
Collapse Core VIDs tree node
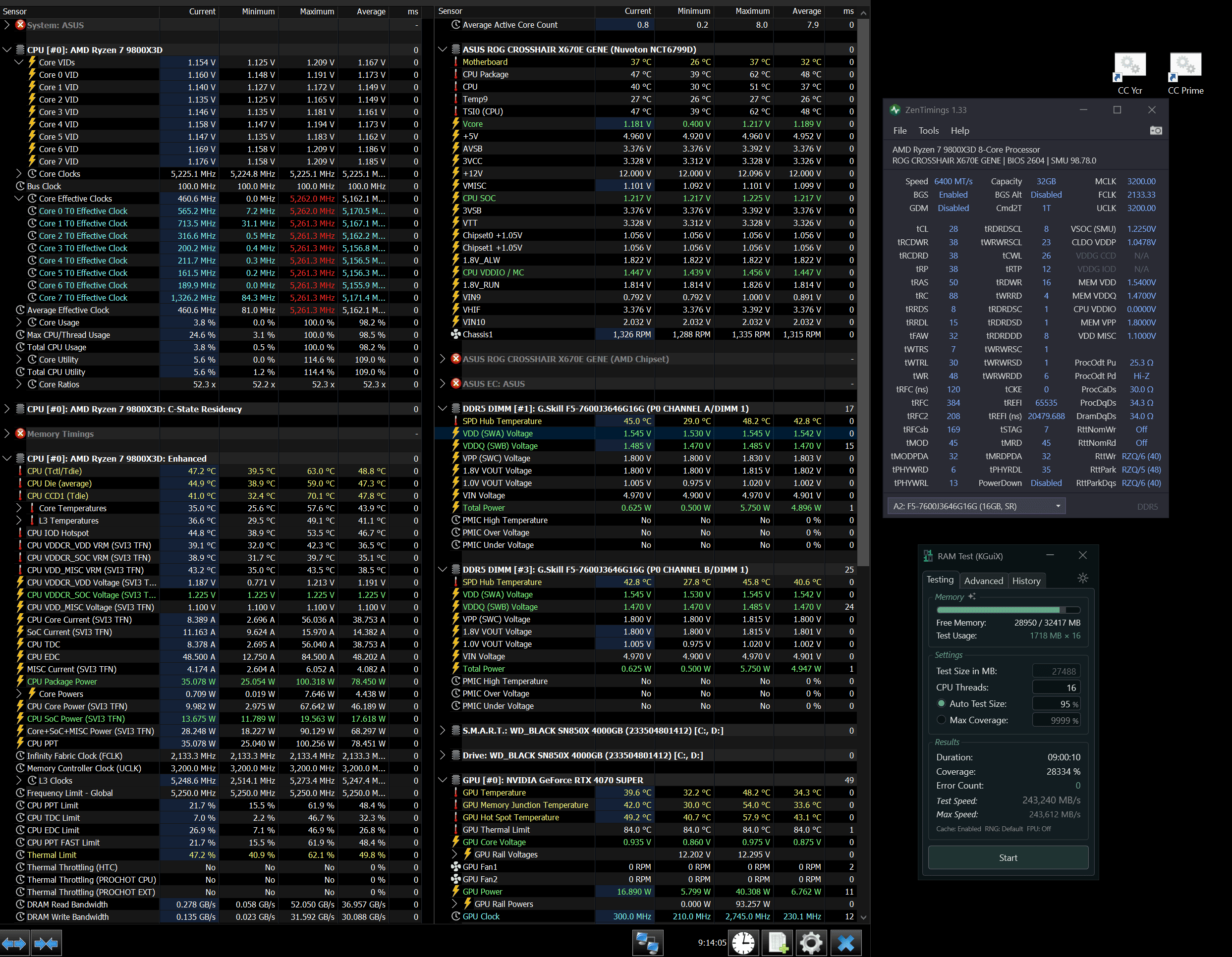pos(19,62)
